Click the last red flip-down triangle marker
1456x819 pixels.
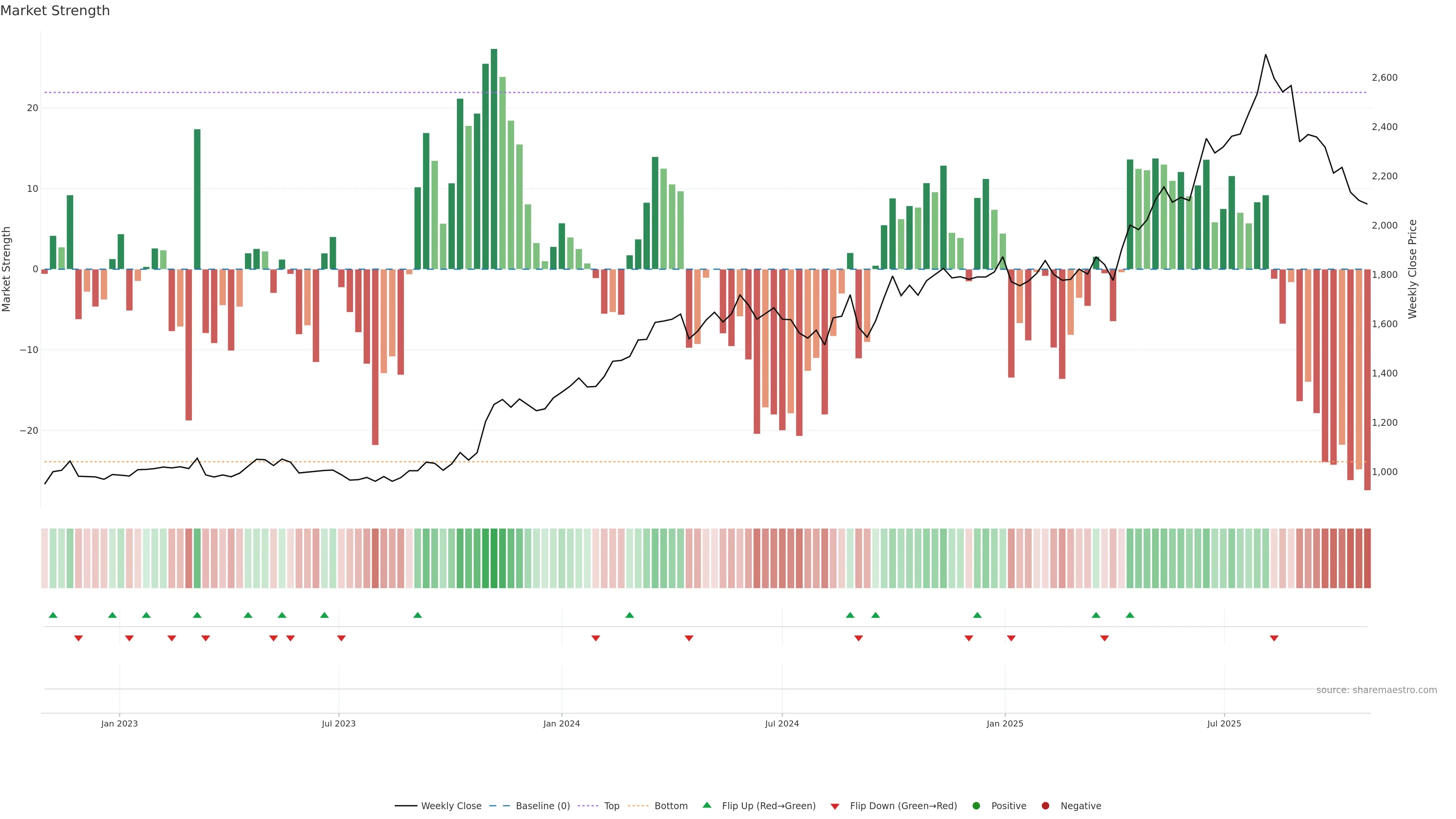coord(1274,638)
